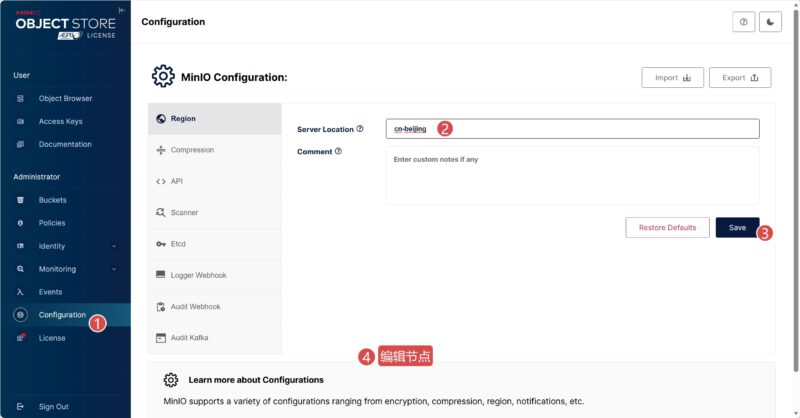Expand the Monitoring submenu chevron
The image size is (800, 418).
(114, 269)
